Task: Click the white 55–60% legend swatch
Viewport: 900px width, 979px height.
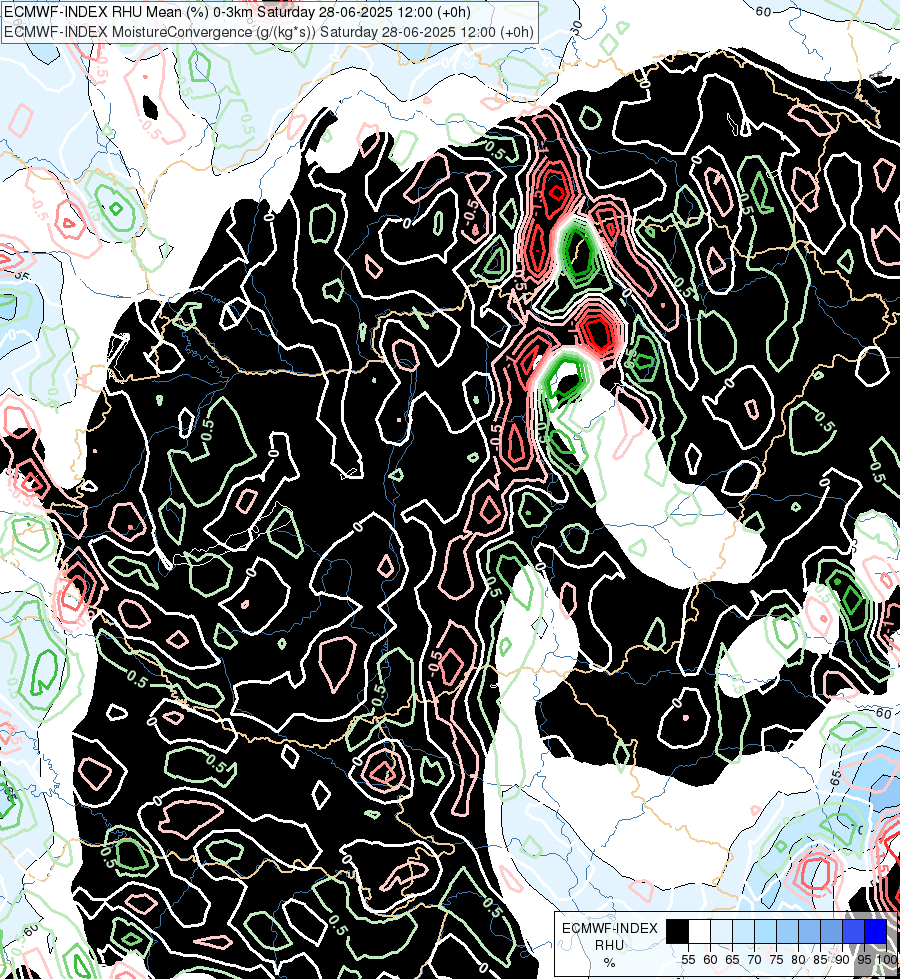Action: [700, 932]
